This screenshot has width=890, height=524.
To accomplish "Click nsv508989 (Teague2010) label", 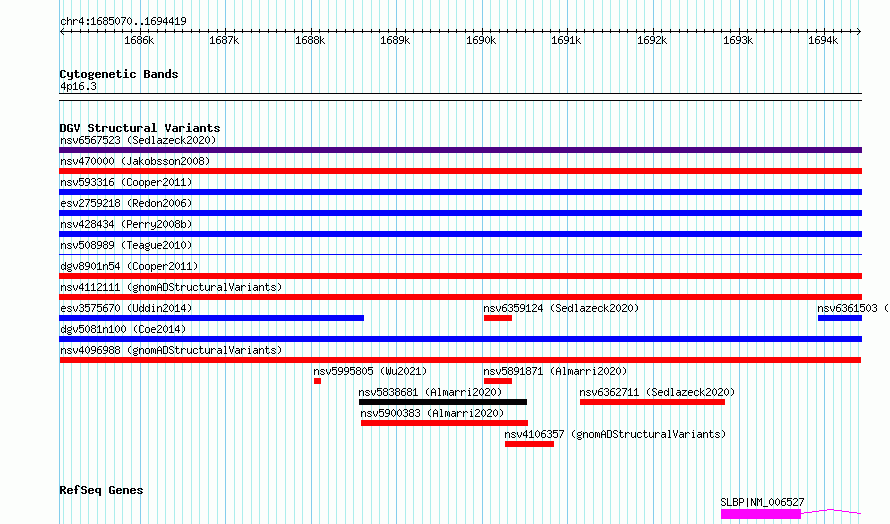I will [126, 245].
